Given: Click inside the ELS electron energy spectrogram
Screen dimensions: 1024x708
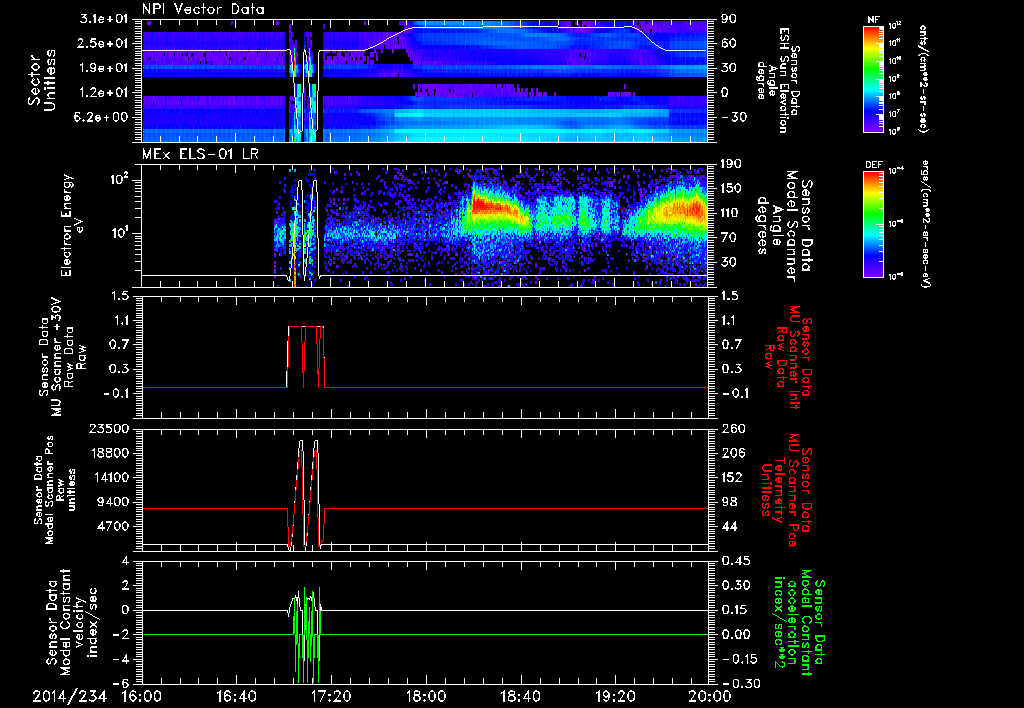Looking at the screenshot, I should [424, 226].
